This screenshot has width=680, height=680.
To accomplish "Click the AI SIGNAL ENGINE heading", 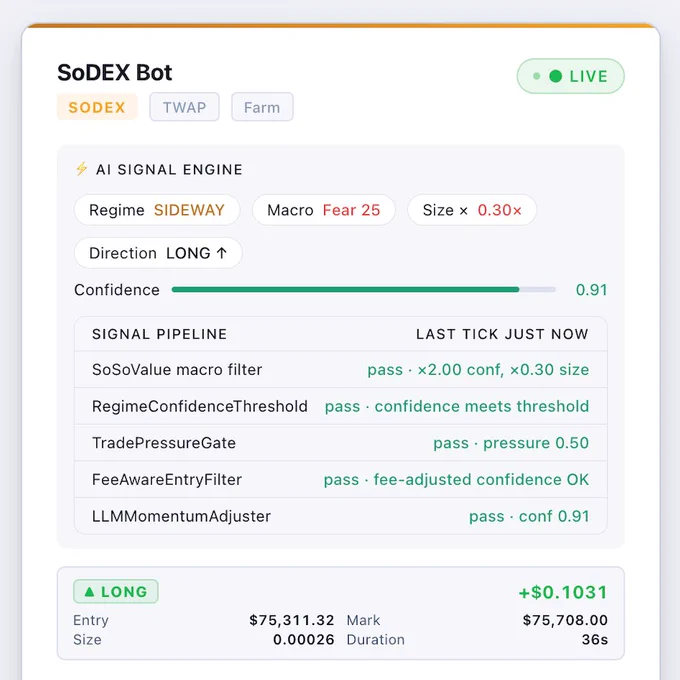I will [x=169, y=169].
